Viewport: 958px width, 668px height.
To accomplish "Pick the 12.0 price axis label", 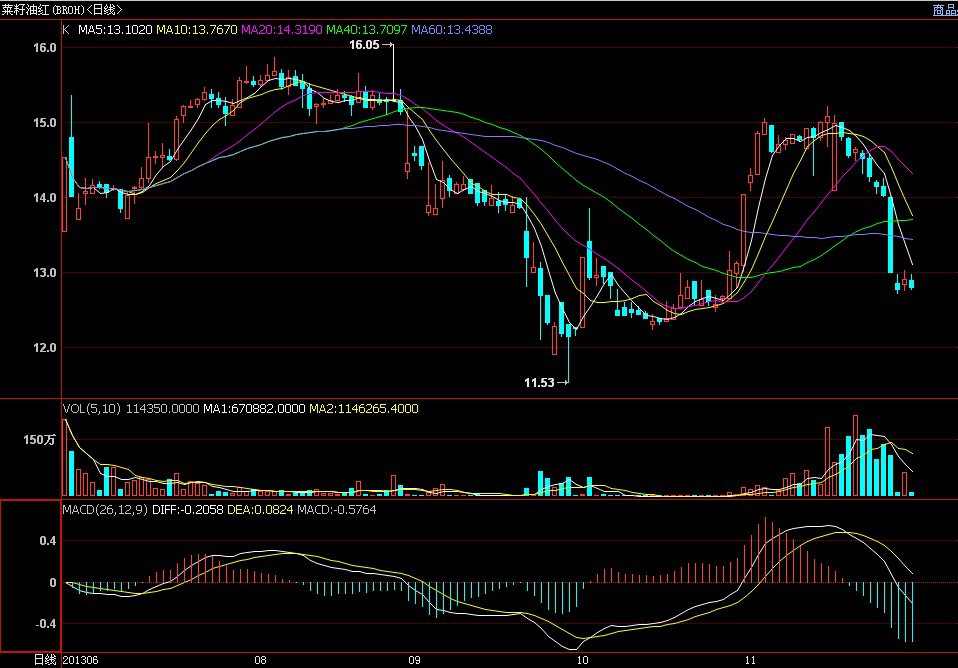I will tap(45, 348).
